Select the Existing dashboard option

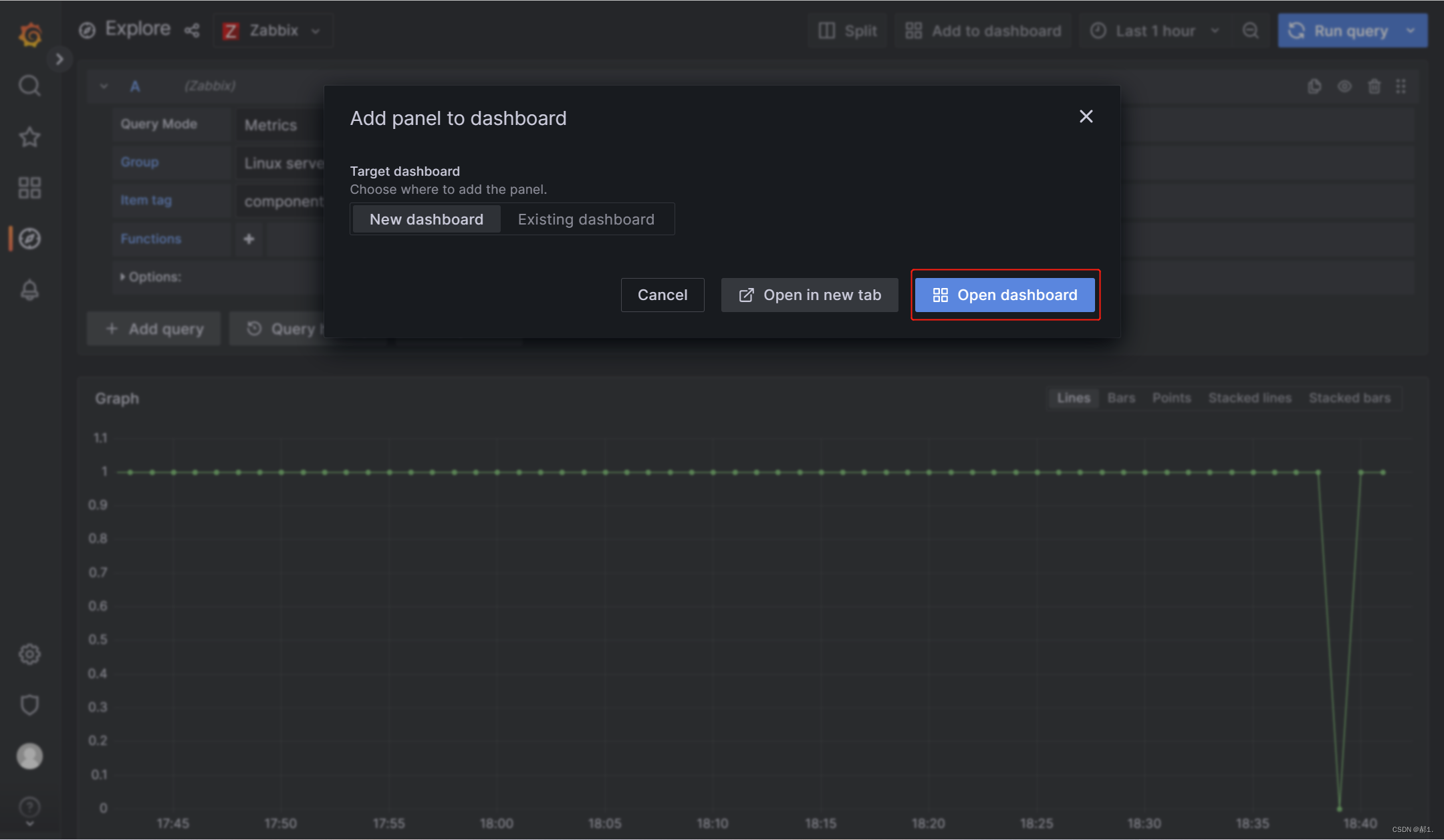(586, 219)
